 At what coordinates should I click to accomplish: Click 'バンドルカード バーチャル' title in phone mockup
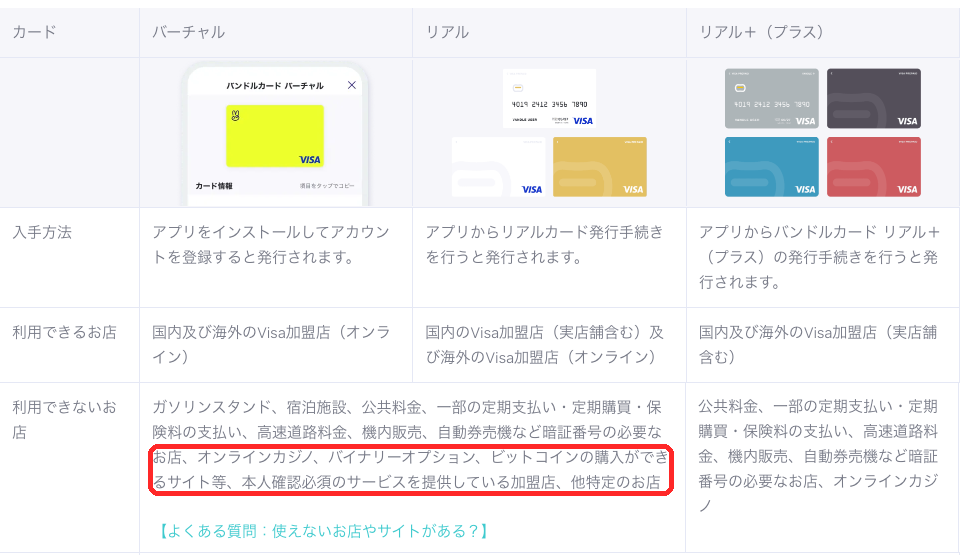click(275, 86)
